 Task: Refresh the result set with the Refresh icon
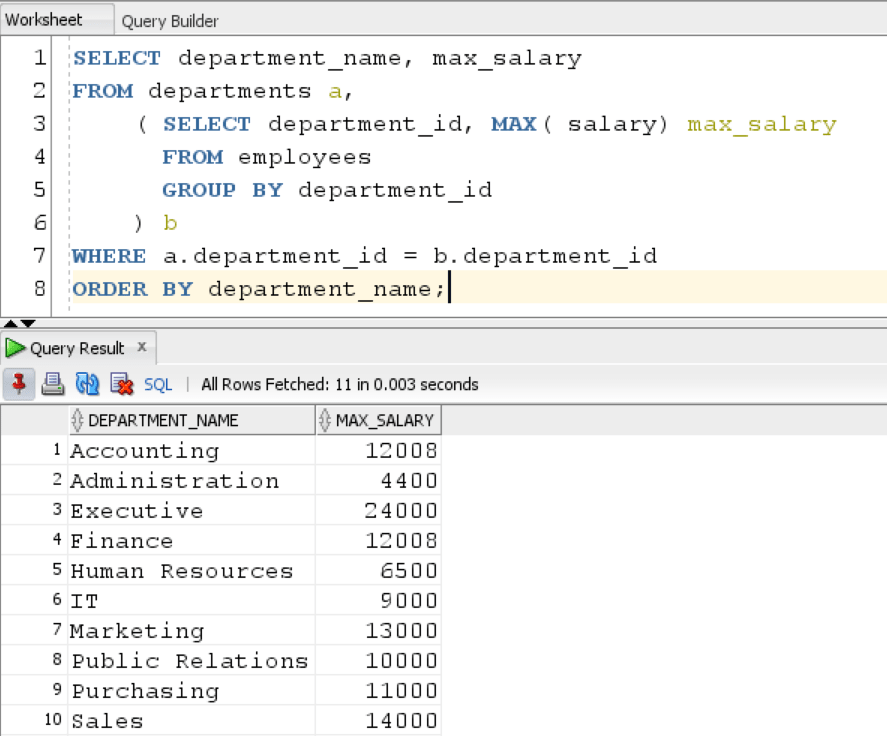click(x=88, y=384)
